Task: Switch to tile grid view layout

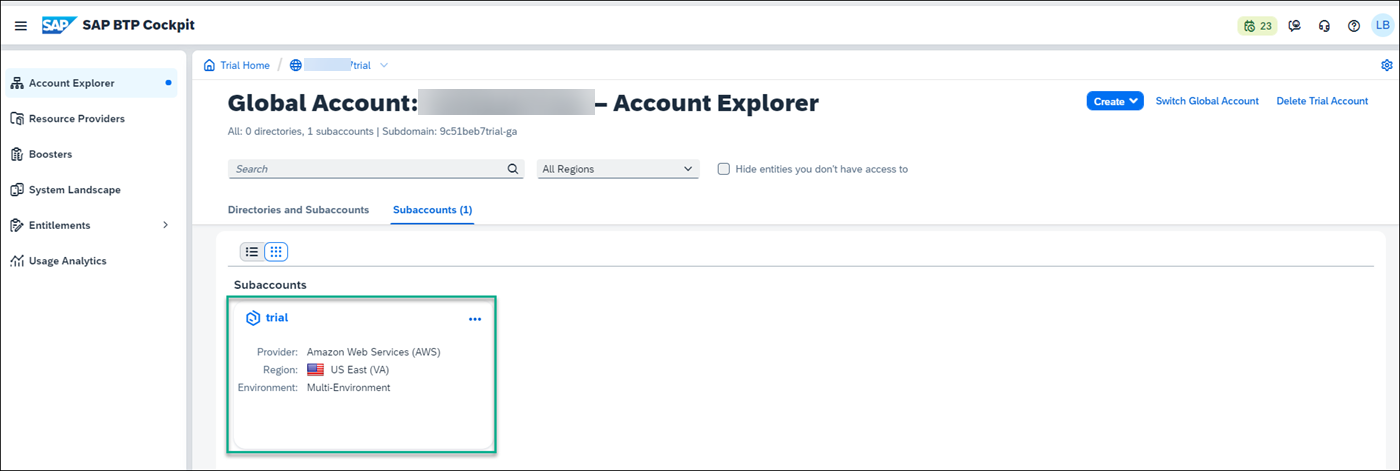Action: point(276,252)
